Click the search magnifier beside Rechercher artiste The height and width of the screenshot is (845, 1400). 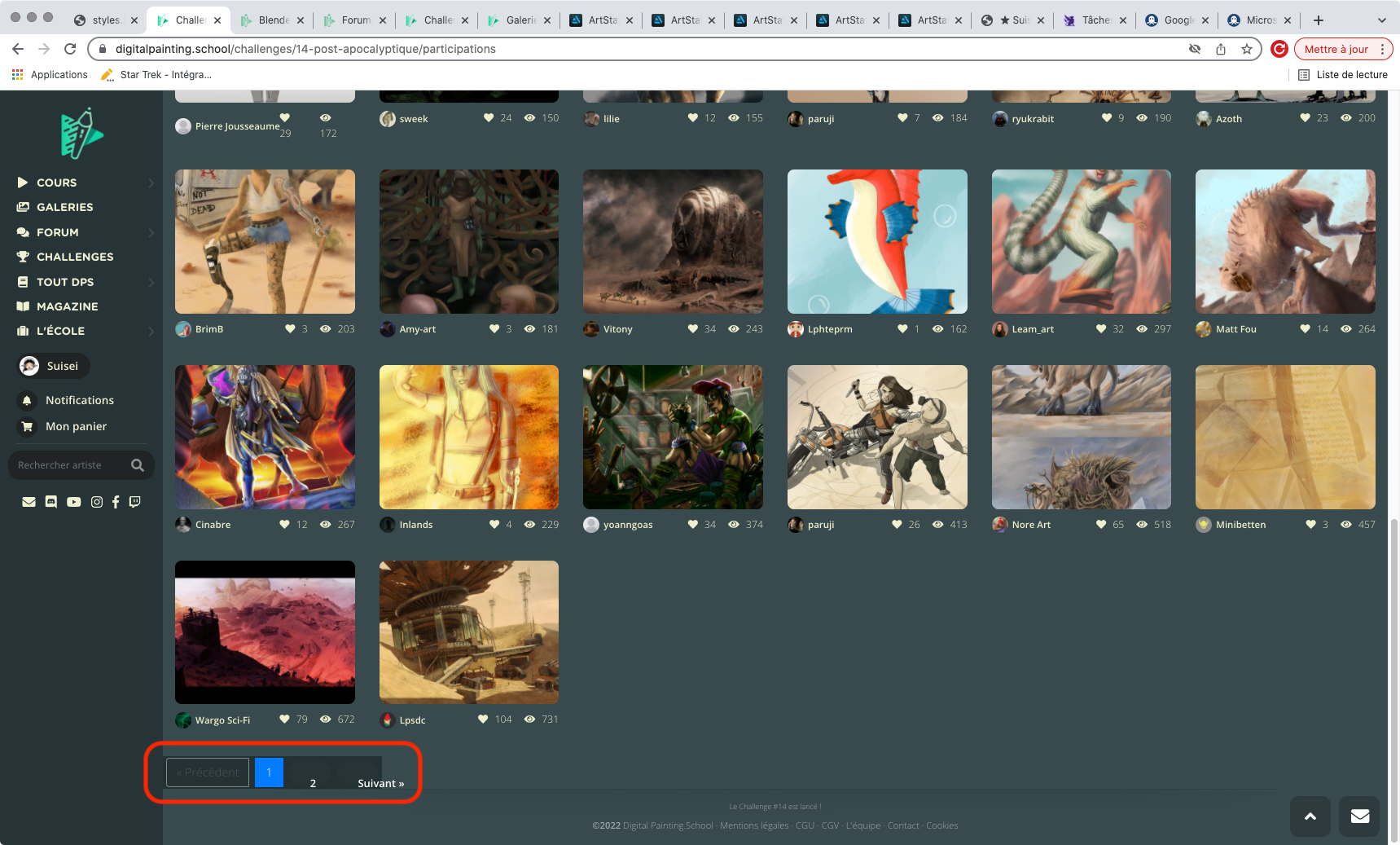138,465
